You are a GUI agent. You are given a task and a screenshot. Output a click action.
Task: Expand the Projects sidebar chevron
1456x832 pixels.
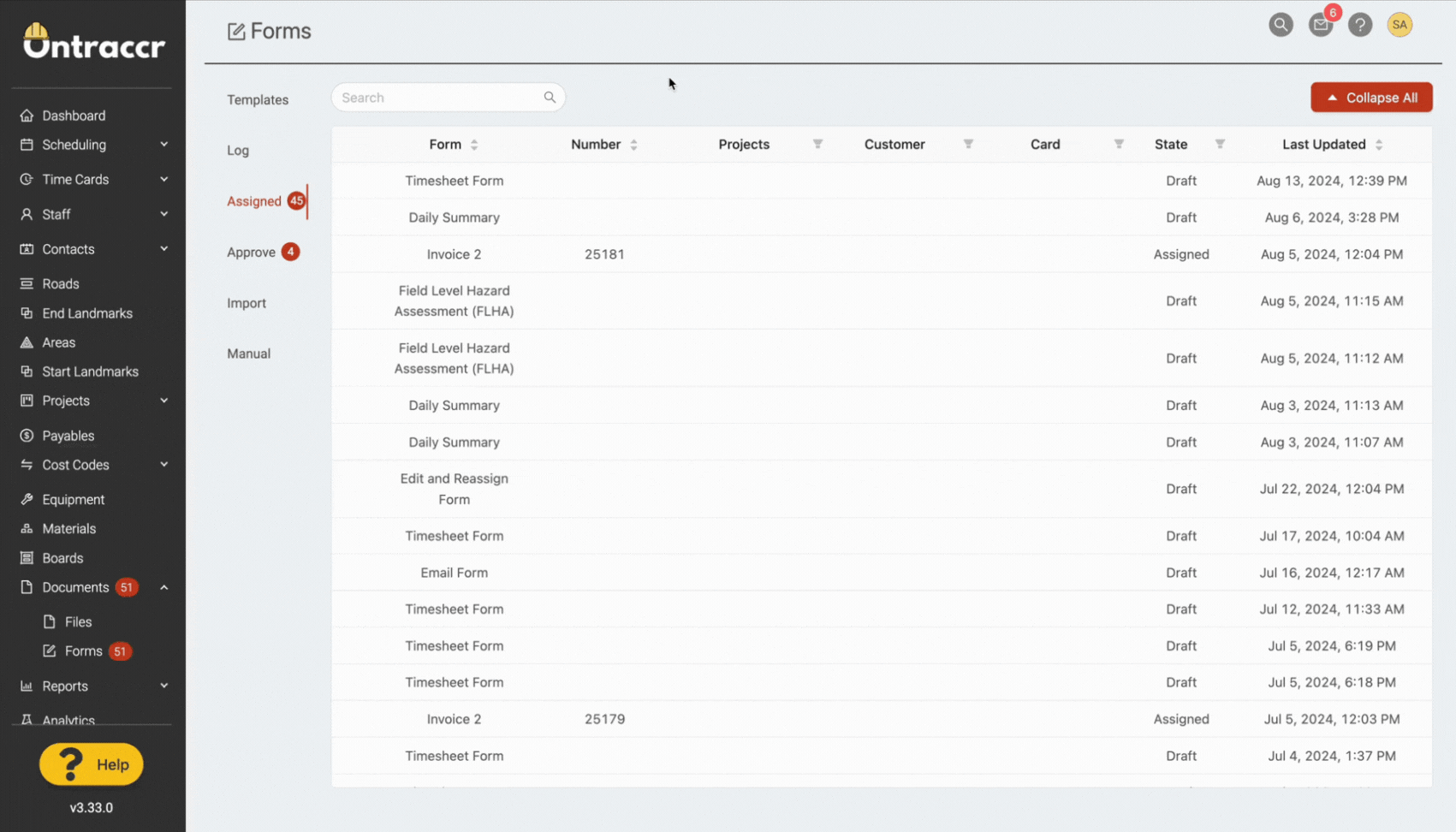coord(163,401)
